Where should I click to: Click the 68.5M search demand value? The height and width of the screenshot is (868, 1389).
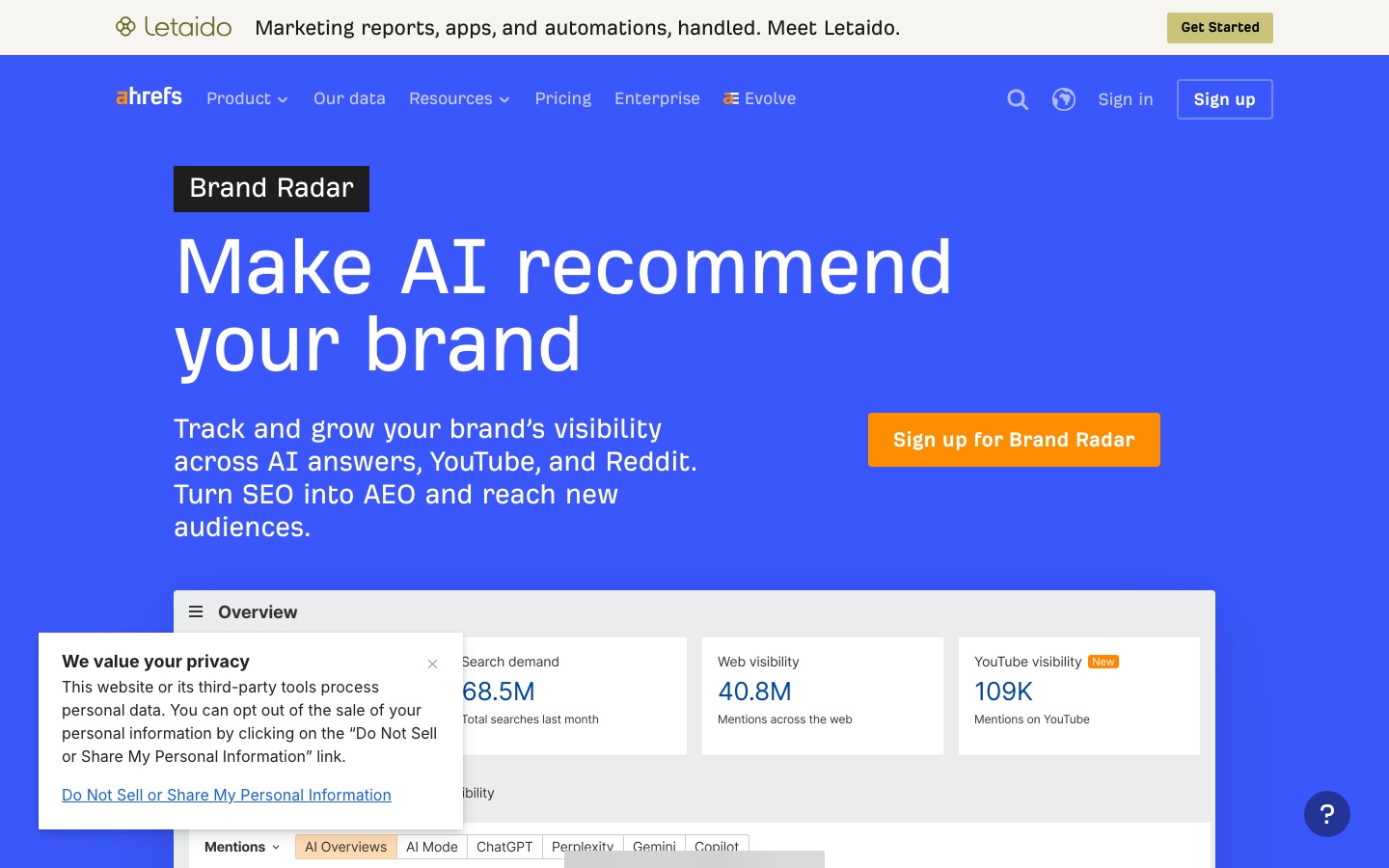pos(499,692)
